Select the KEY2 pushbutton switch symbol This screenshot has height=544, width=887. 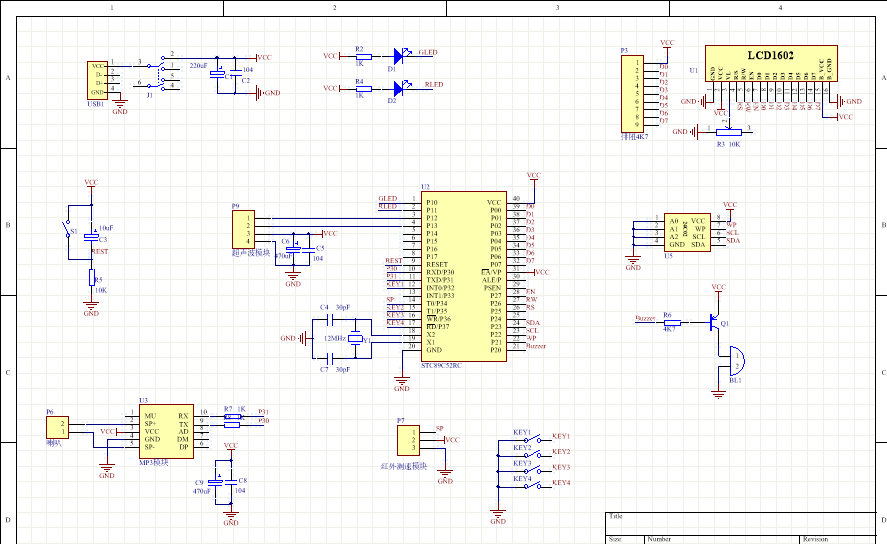click(532, 455)
